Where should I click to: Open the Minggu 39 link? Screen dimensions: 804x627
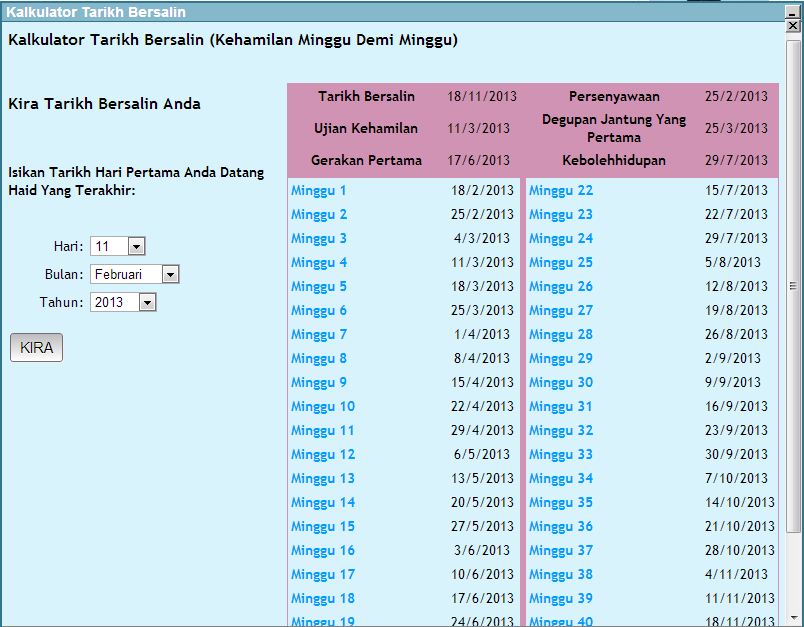(561, 599)
